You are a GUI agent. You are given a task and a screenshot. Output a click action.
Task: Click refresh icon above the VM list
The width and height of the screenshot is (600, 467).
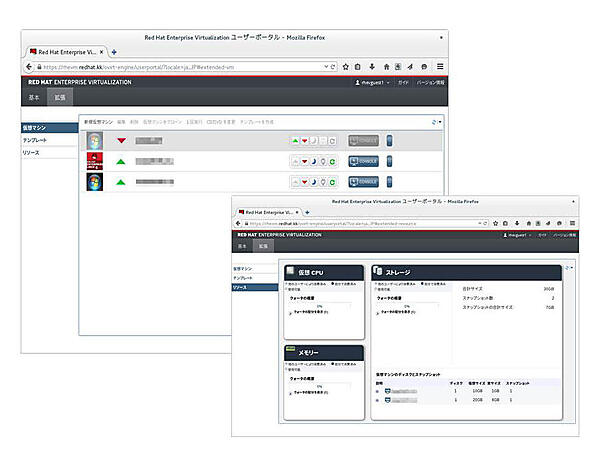pos(434,122)
